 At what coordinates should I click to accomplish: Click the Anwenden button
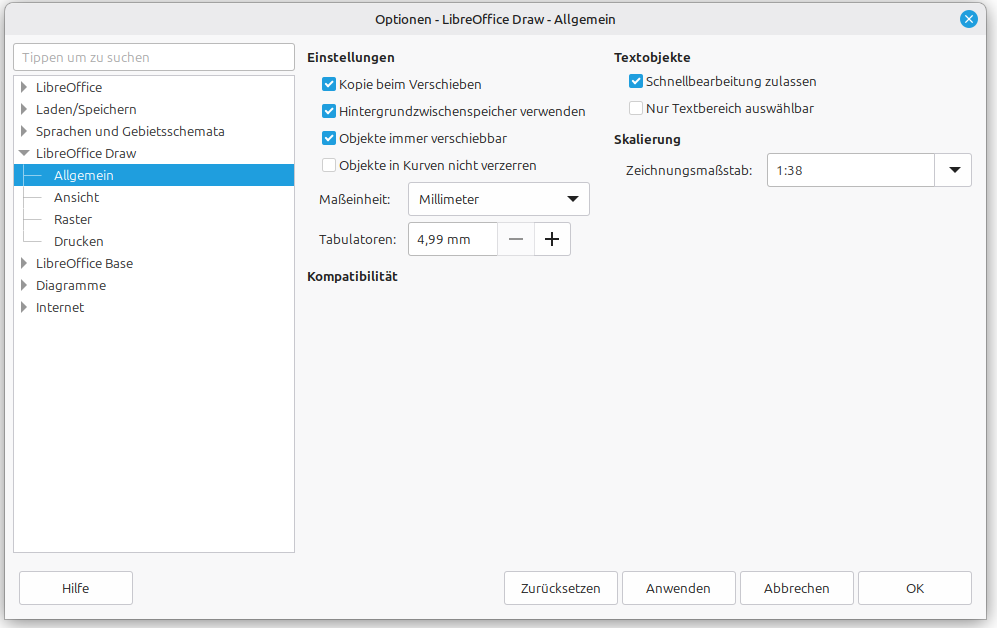tap(678, 588)
